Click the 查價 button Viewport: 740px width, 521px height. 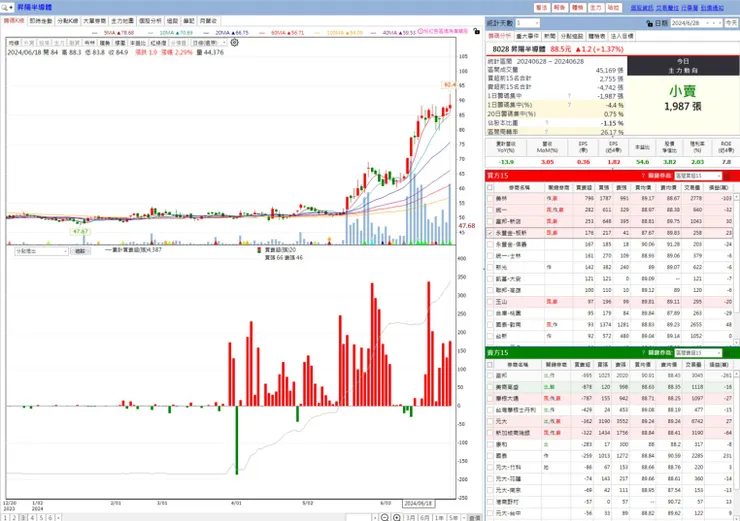click(474, 518)
